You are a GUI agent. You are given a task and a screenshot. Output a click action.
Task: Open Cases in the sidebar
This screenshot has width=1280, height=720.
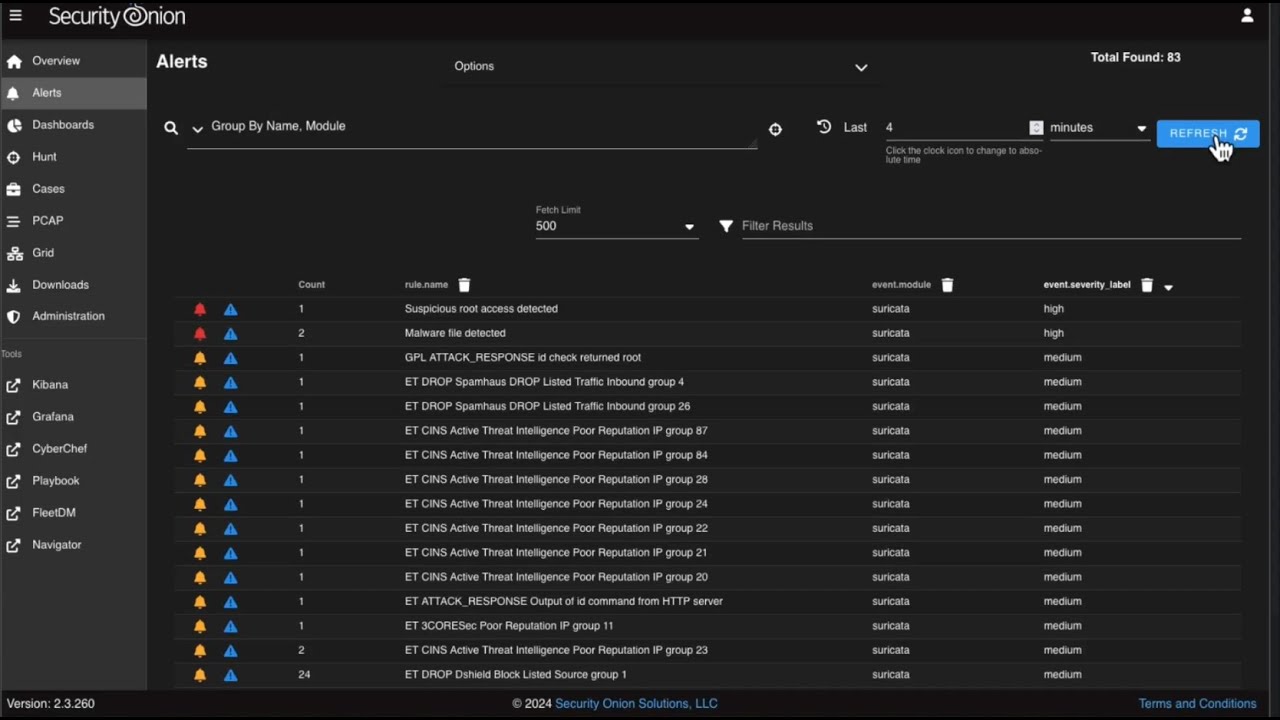(73, 189)
